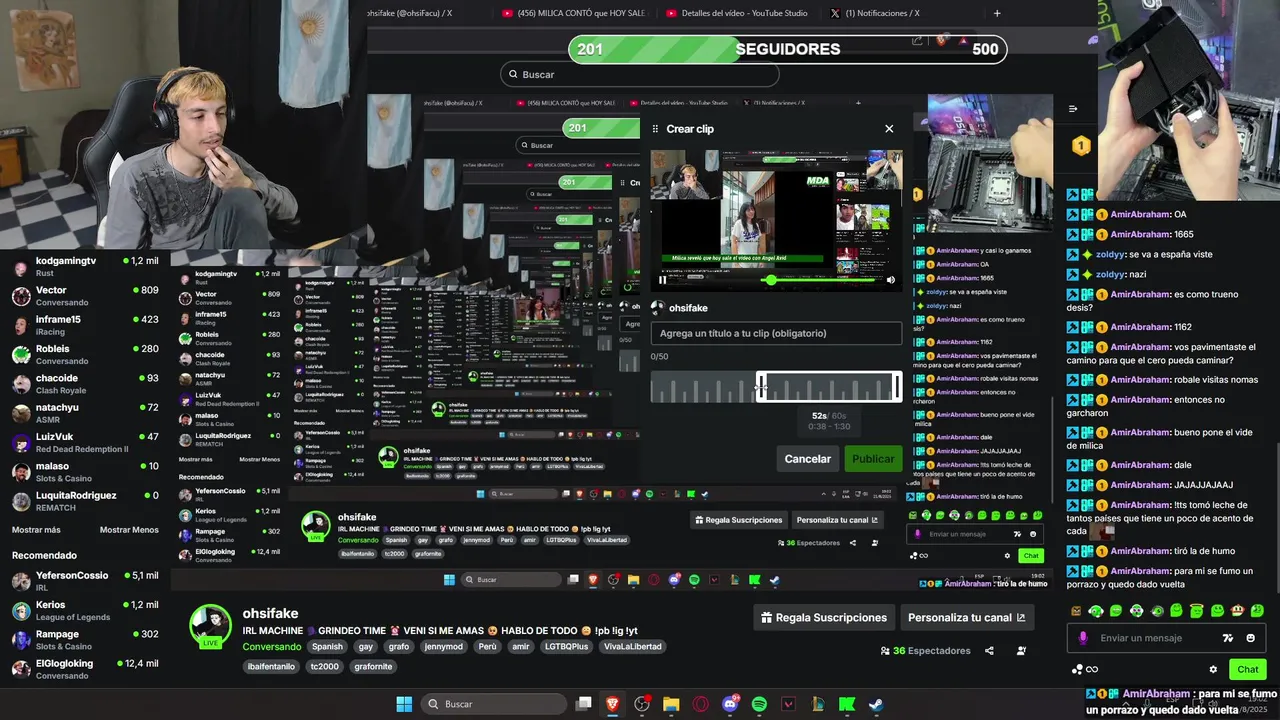Open the natachyu channel in sidebar
1280x720 pixels.
click(84, 413)
